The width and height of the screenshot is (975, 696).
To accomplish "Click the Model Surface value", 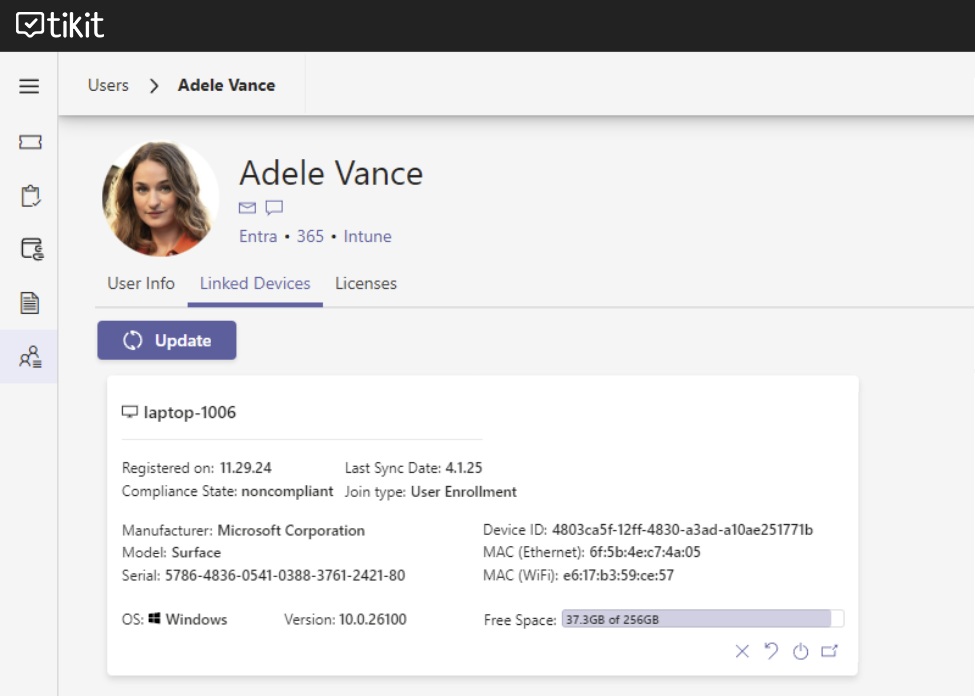I will click(196, 552).
